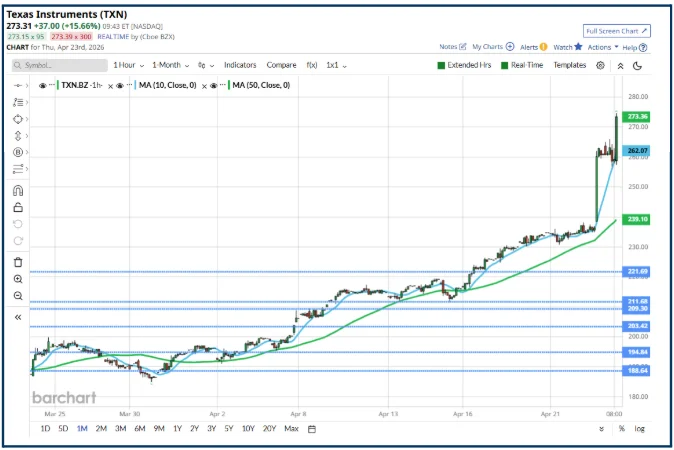
Task: Remove the MA (10, Close, 0) indicator
Action: coord(204,86)
